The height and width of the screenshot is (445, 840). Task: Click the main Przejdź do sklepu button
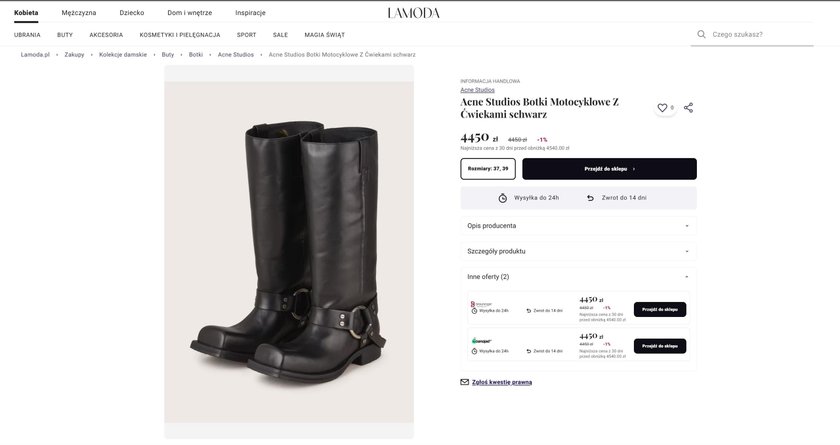[609, 169]
